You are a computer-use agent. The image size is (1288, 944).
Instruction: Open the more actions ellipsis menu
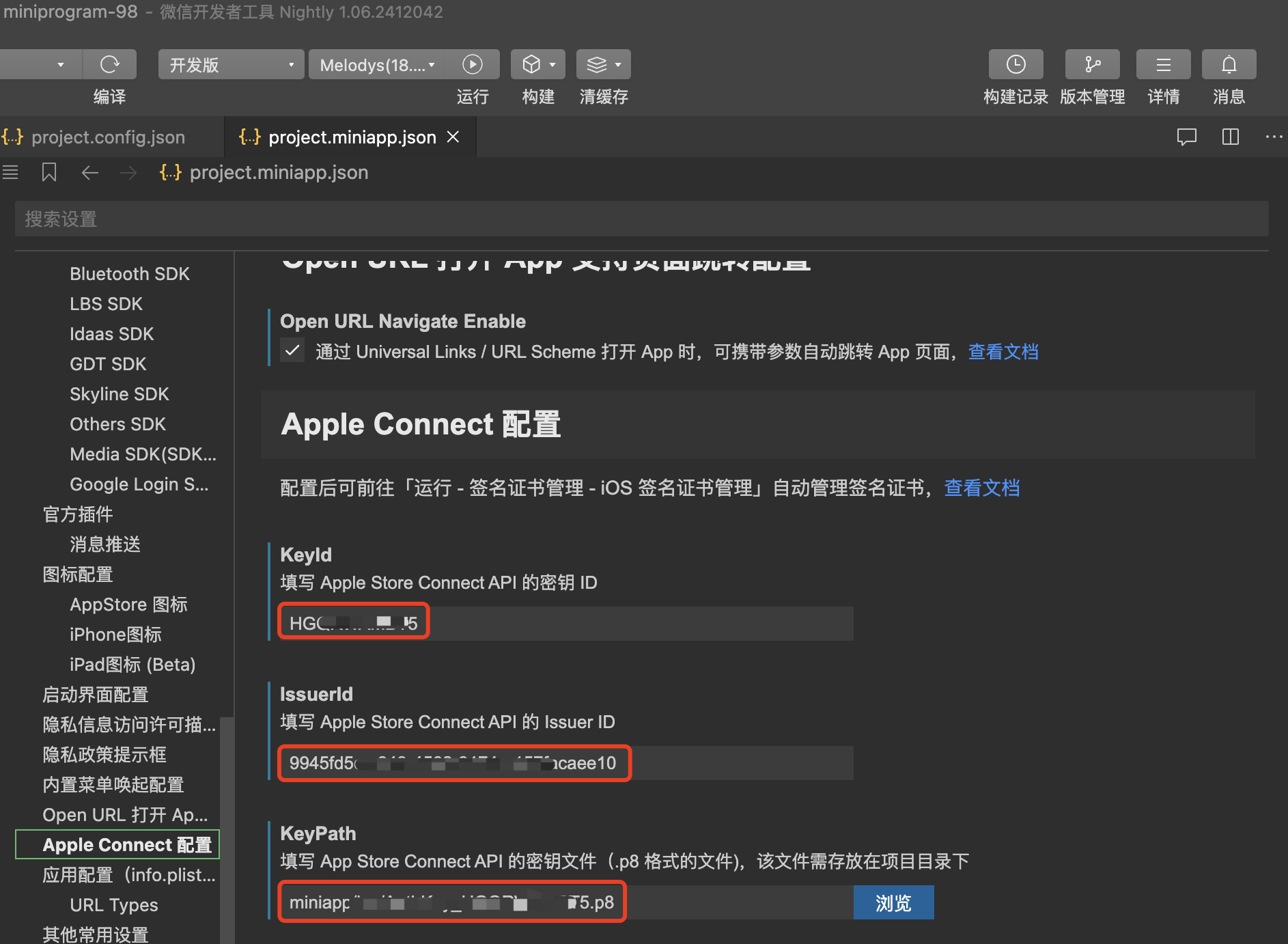pyautogui.click(x=1274, y=137)
